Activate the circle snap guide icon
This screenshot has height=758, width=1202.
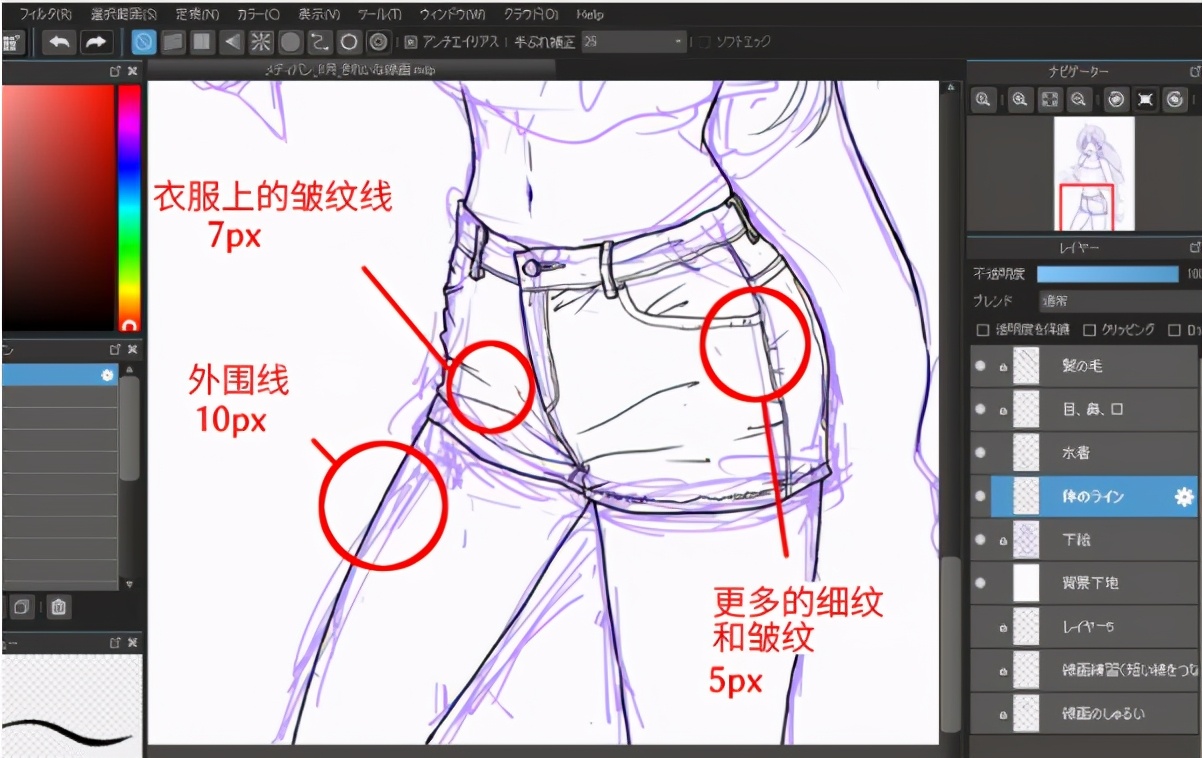click(x=349, y=42)
